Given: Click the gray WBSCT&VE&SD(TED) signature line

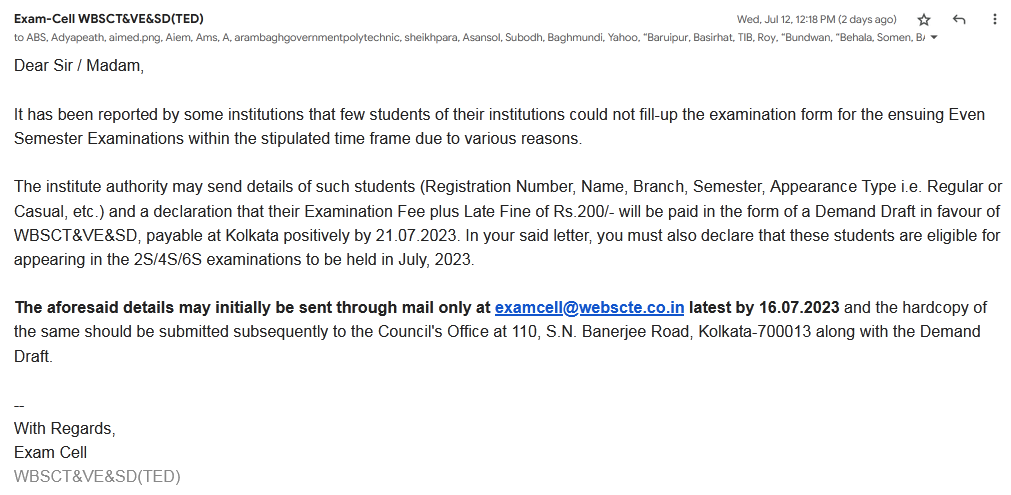Looking at the screenshot, I should coord(97,476).
